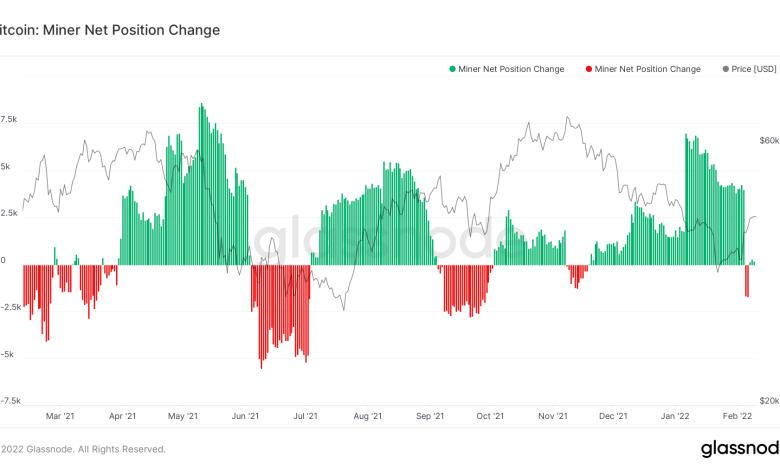Viewport: 780px width, 470px height.
Task: Click the -7.5k y-axis label
Action: coord(11,400)
